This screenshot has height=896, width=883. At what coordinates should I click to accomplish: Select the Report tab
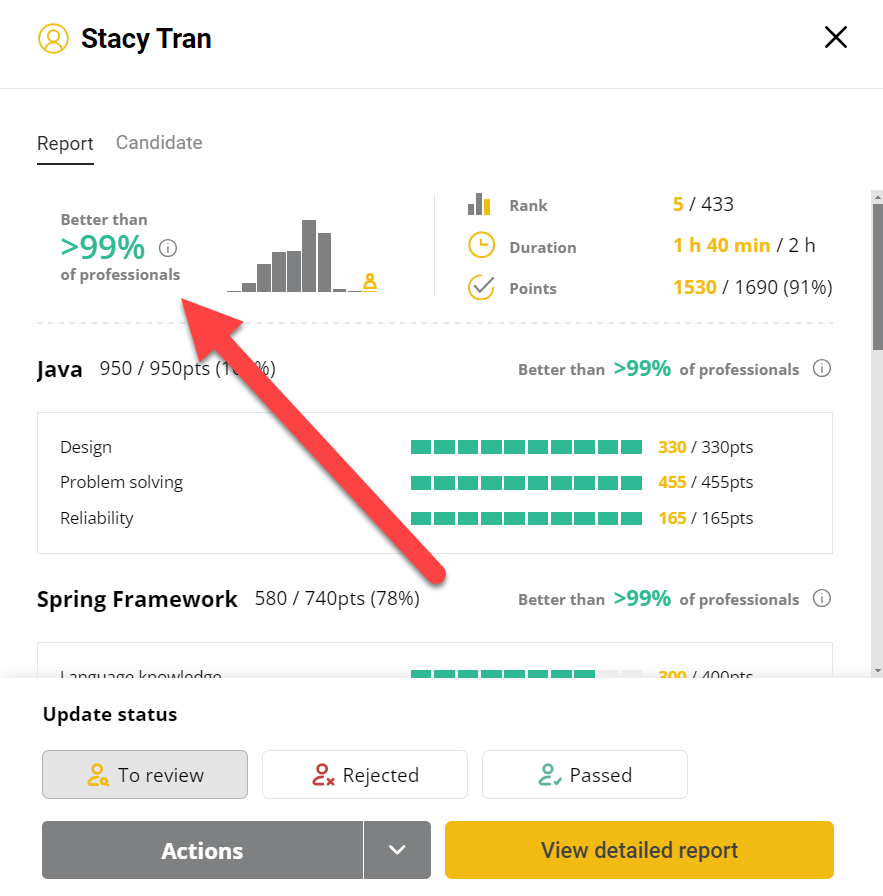click(65, 144)
